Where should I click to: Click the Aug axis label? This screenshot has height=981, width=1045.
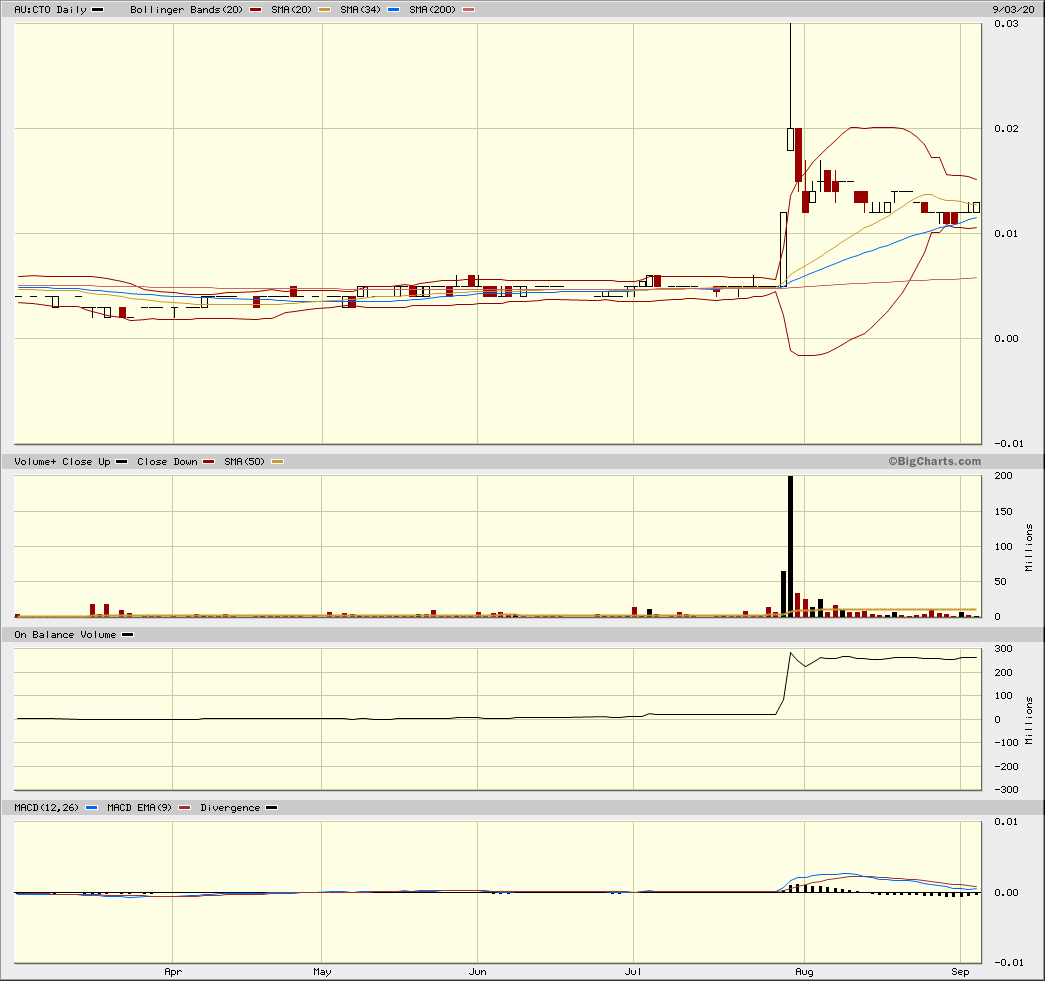click(x=804, y=972)
